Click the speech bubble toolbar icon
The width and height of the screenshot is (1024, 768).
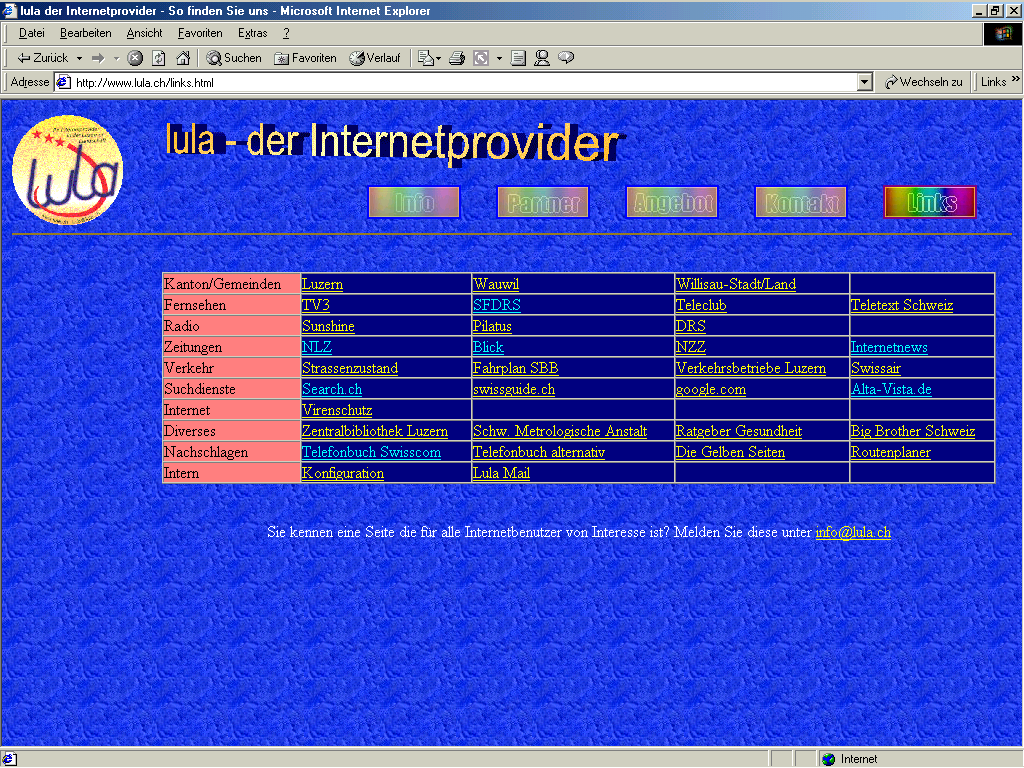tap(566, 58)
